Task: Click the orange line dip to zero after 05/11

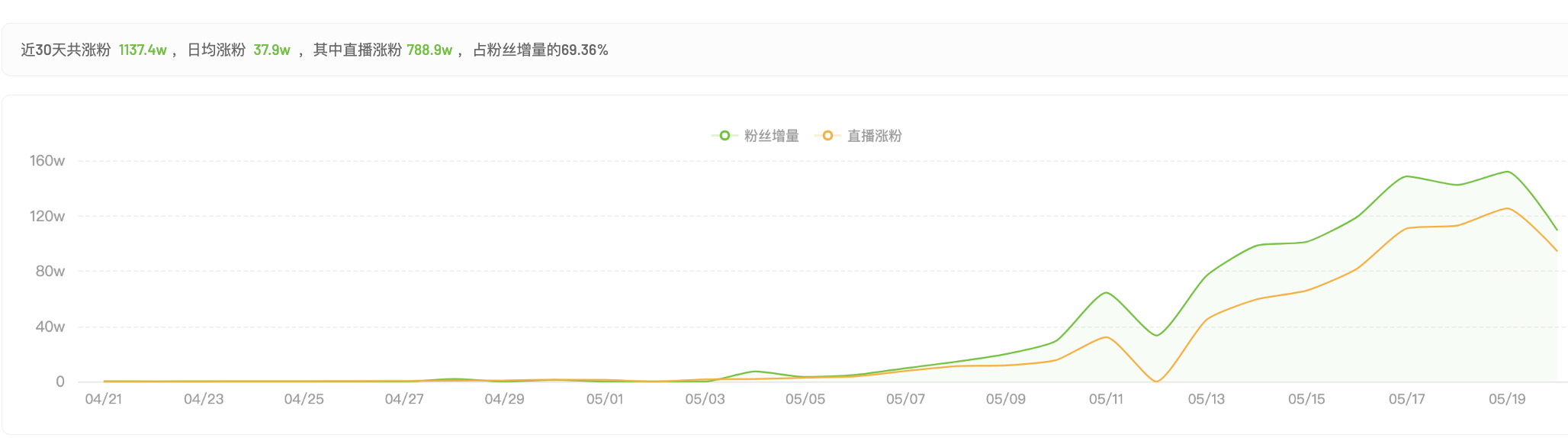Action: [1156, 381]
